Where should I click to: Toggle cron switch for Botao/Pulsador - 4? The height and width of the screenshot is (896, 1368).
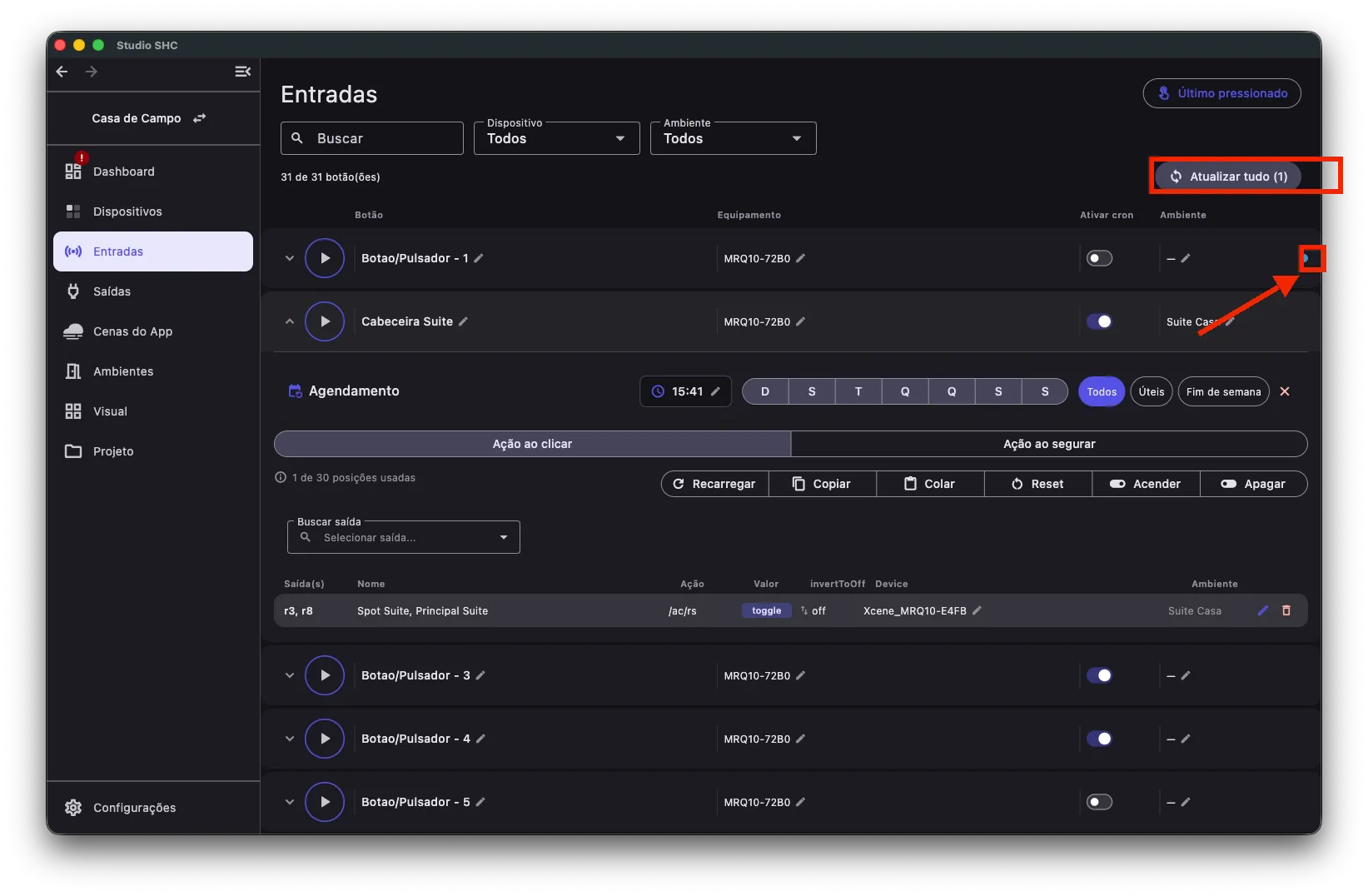coord(1099,739)
